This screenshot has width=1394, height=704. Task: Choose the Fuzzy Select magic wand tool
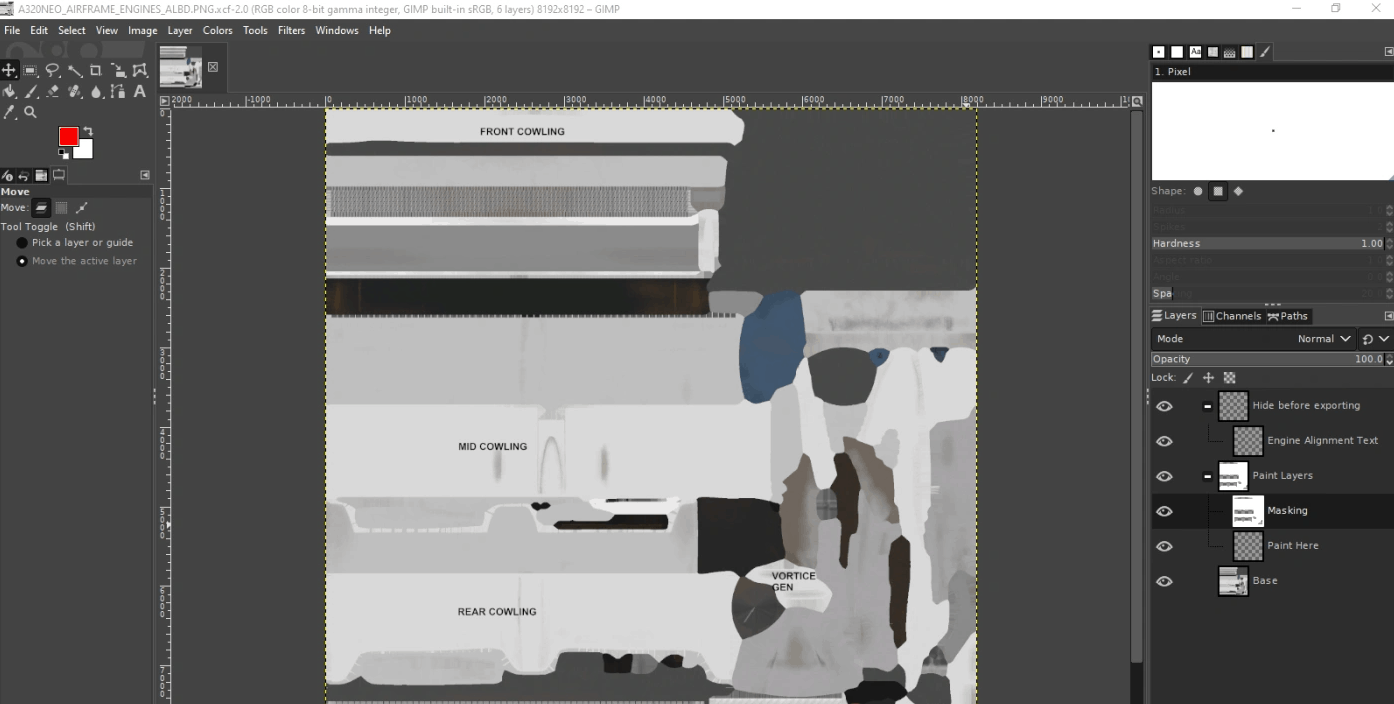[75, 71]
